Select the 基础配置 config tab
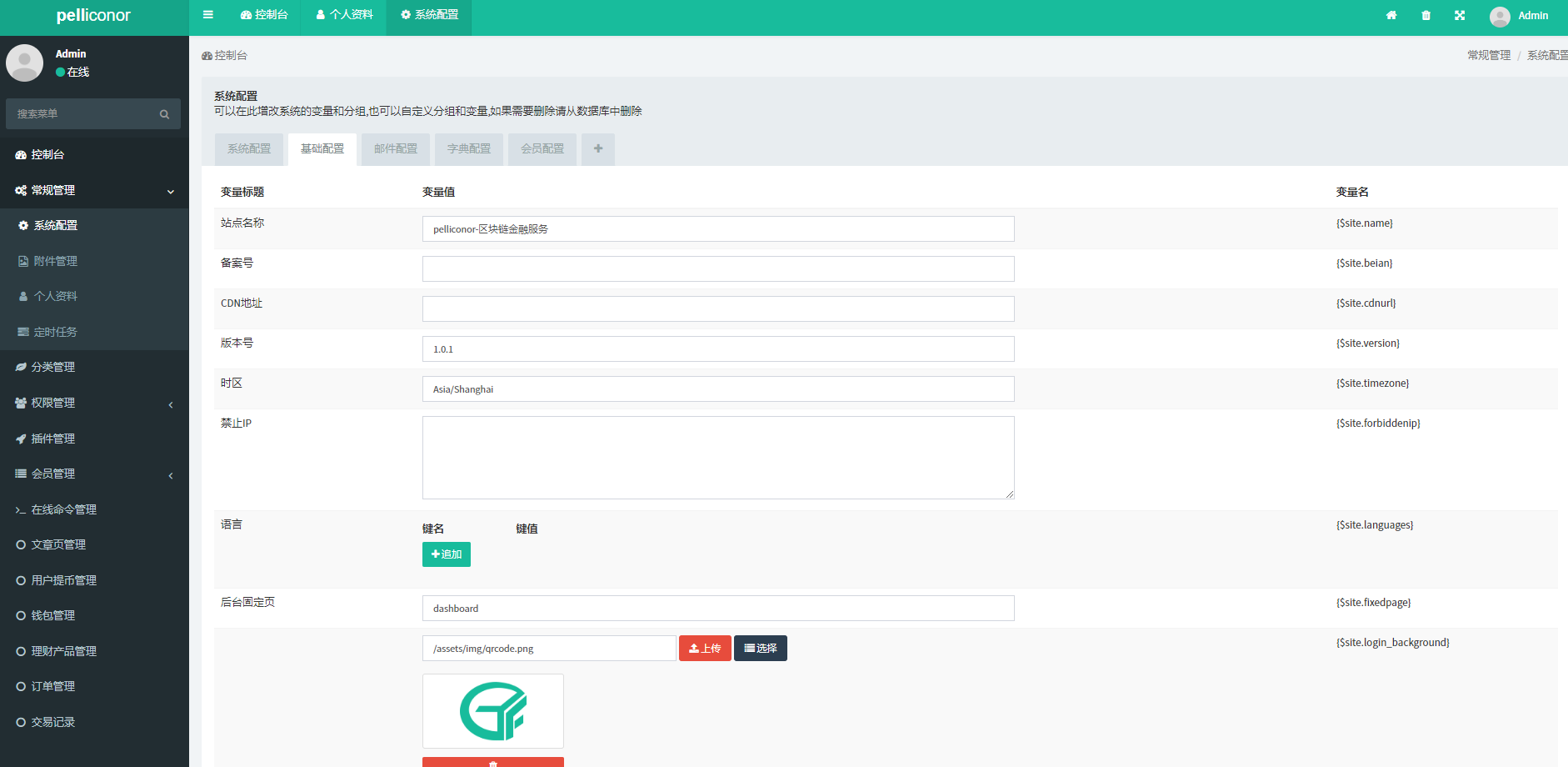 tap(322, 149)
